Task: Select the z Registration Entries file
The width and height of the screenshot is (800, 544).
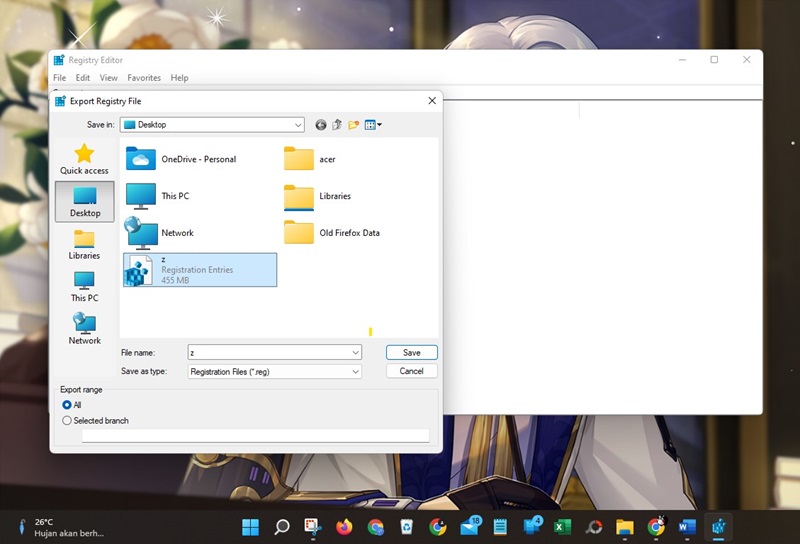Action: tap(200, 269)
